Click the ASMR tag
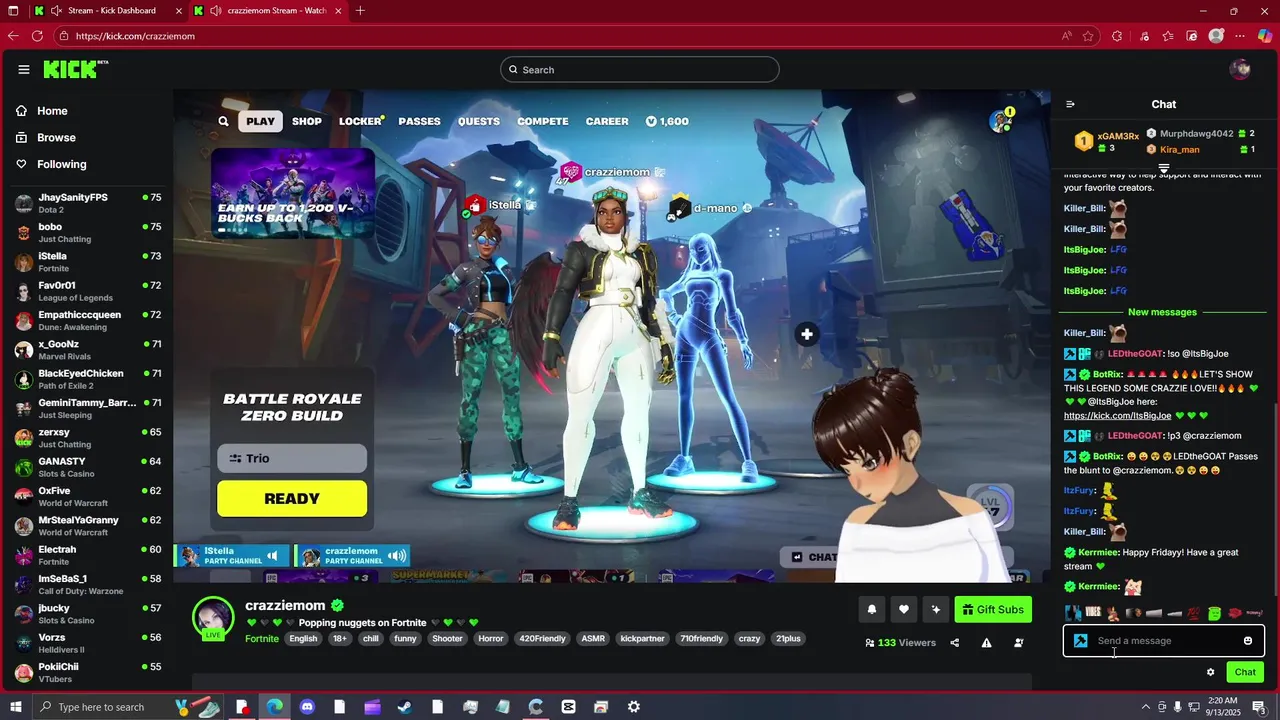This screenshot has width=1280, height=720. pyautogui.click(x=593, y=638)
